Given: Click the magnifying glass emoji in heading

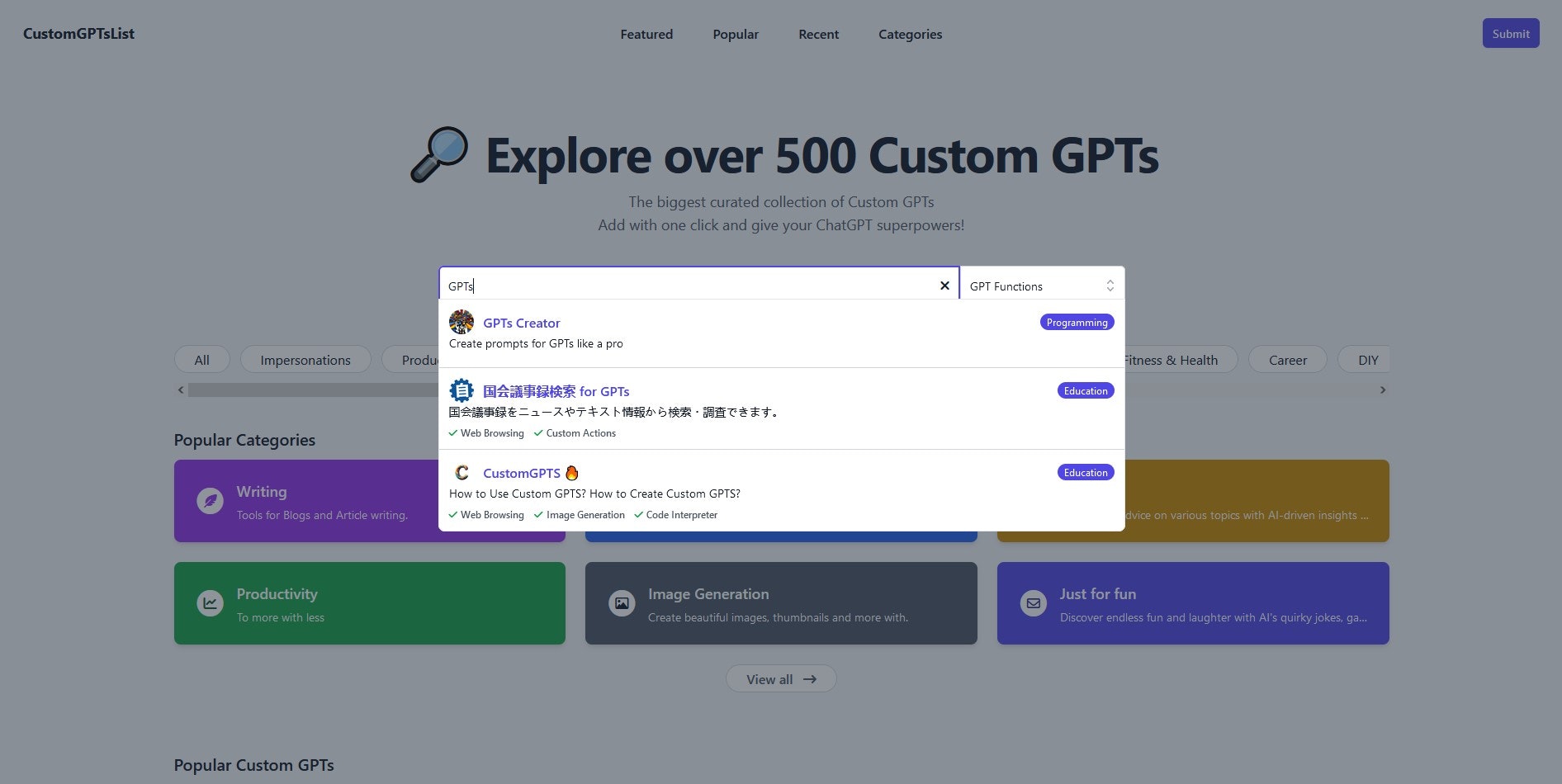Looking at the screenshot, I should 439,155.
